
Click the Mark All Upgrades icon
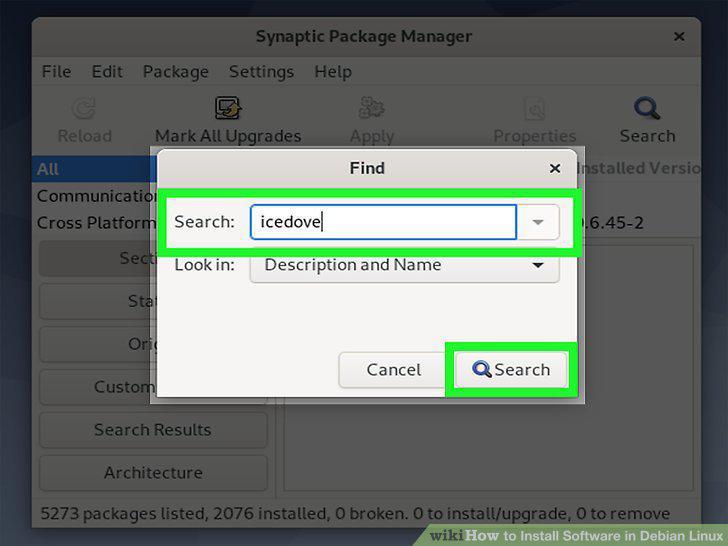click(228, 108)
